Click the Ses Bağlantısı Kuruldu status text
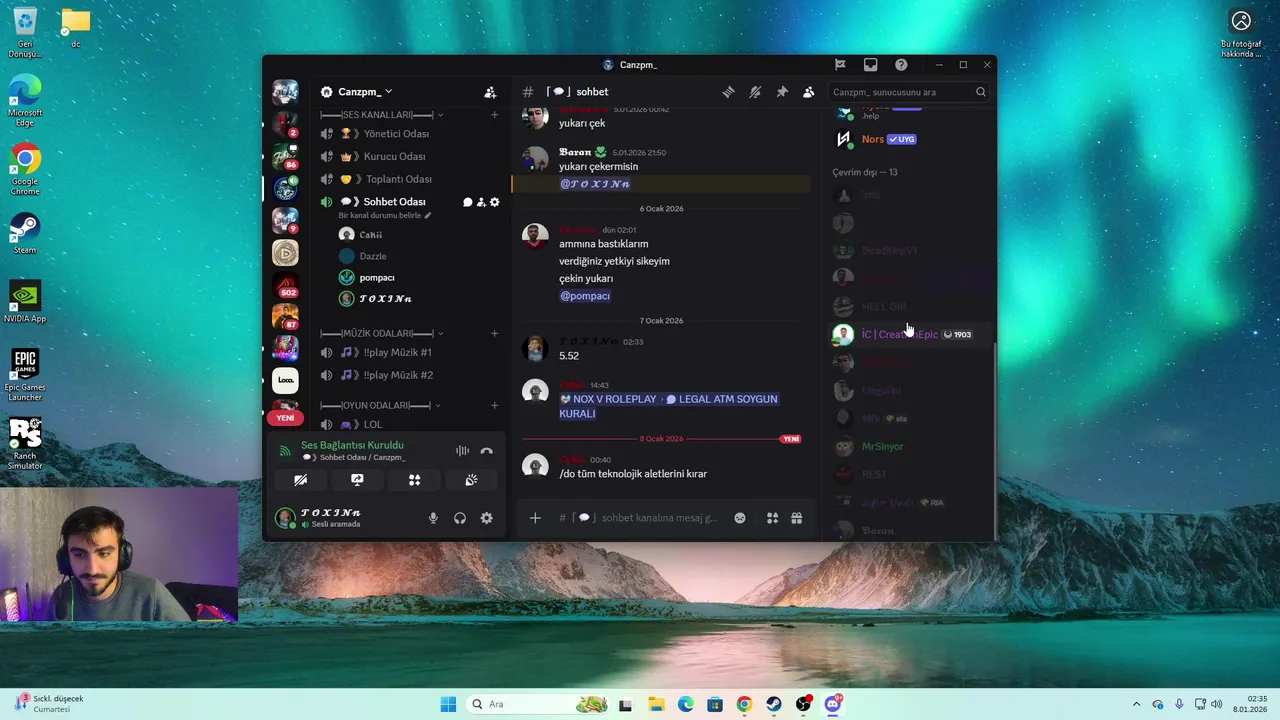1280x720 pixels. (x=352, y=445)
